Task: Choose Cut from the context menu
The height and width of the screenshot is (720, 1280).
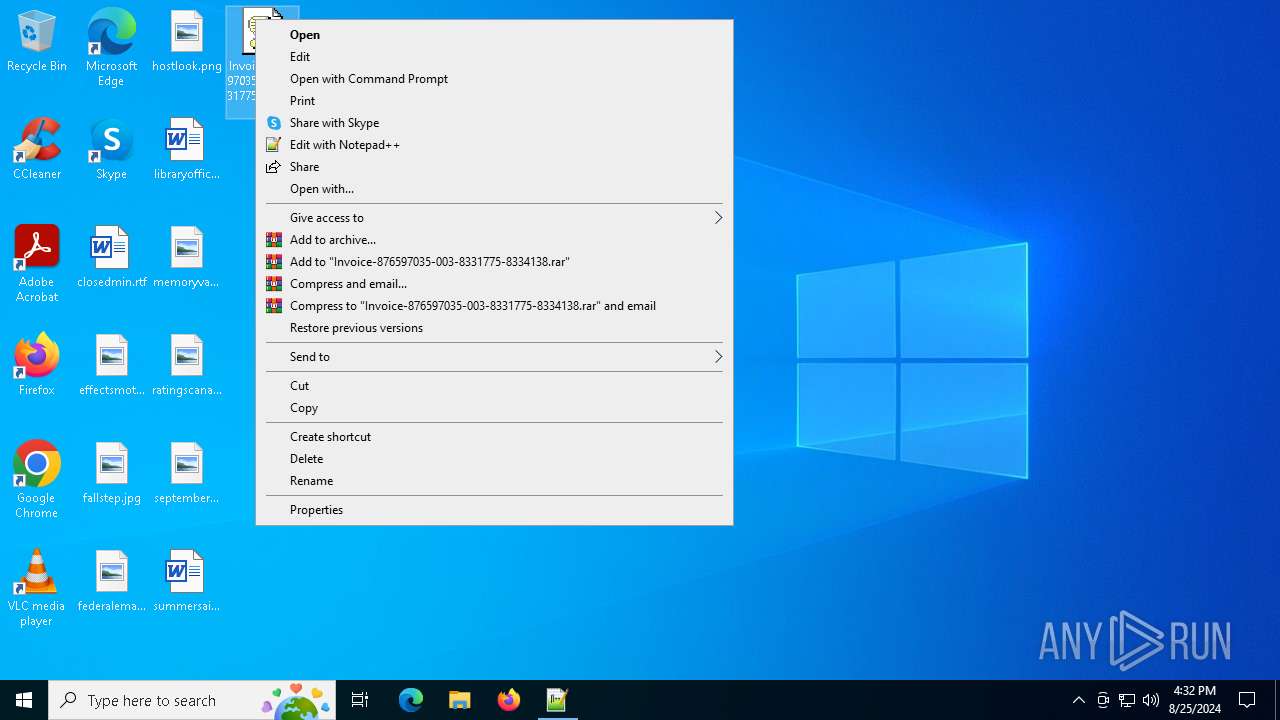Action: (494, 386)
